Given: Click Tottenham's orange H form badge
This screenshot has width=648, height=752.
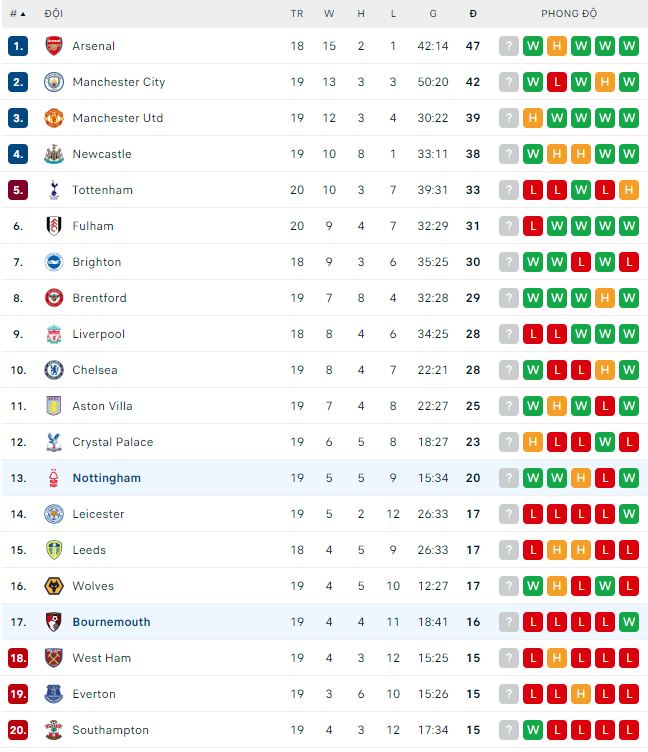Looking at the screenshot, I should 629,190.
